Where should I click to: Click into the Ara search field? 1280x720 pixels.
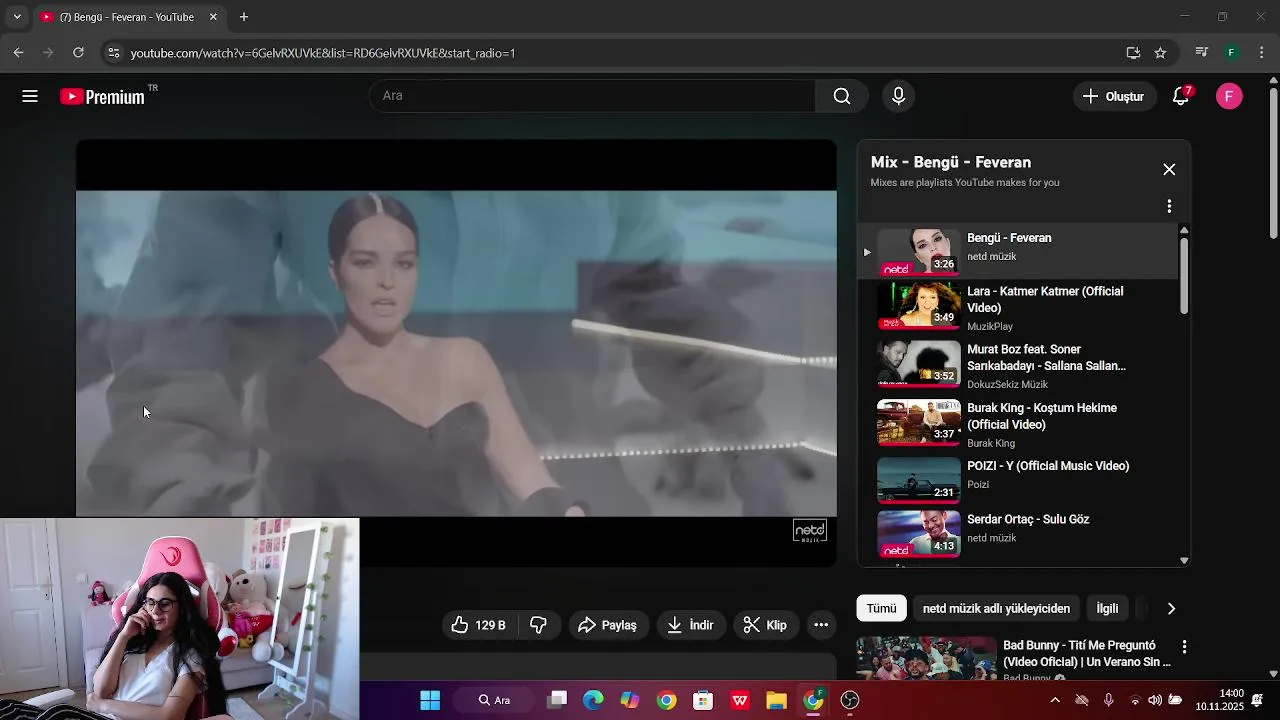592,96
